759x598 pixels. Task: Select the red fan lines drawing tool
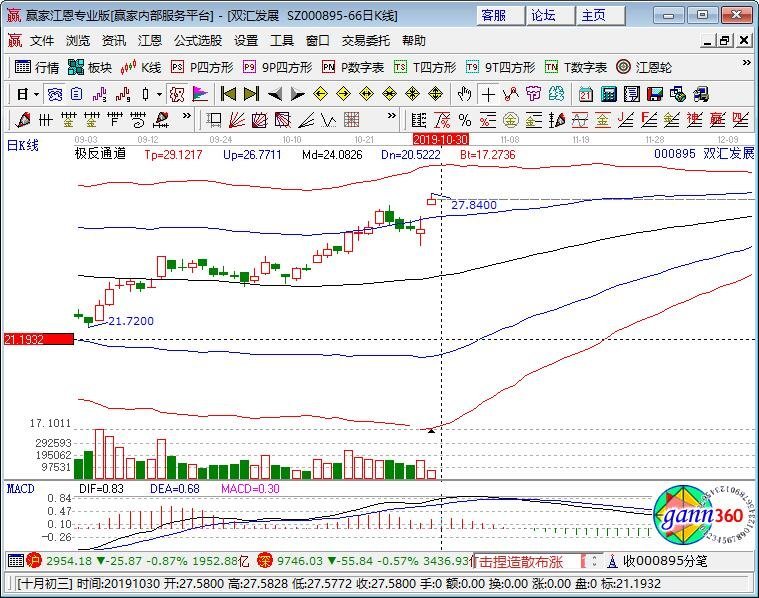(237, 120)
